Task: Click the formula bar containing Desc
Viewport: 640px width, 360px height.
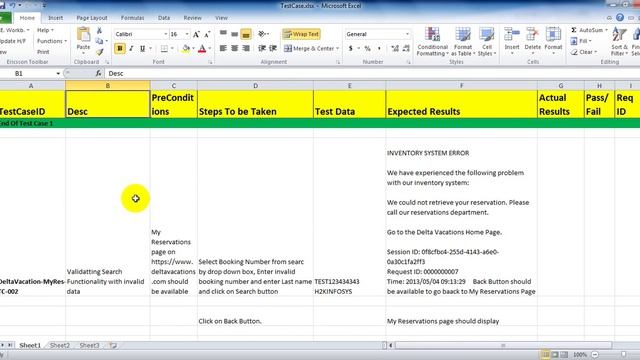Action: coord(371,73)
